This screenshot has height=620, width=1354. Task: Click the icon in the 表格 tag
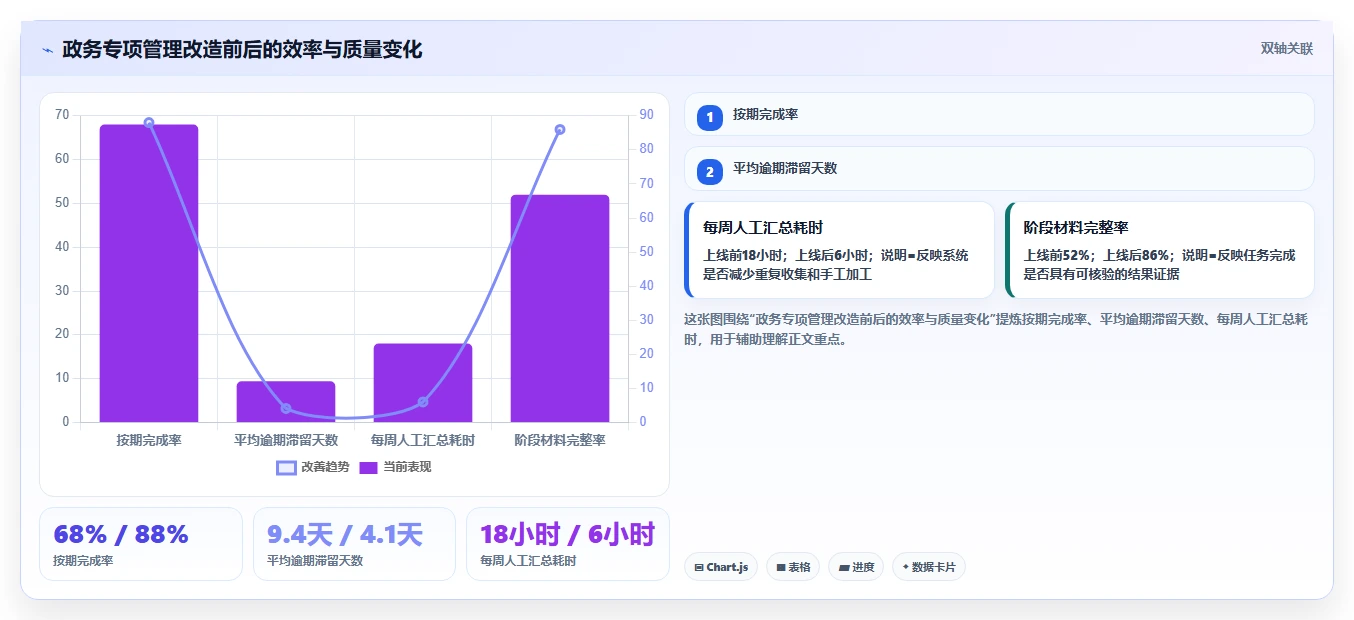(781, 568)
